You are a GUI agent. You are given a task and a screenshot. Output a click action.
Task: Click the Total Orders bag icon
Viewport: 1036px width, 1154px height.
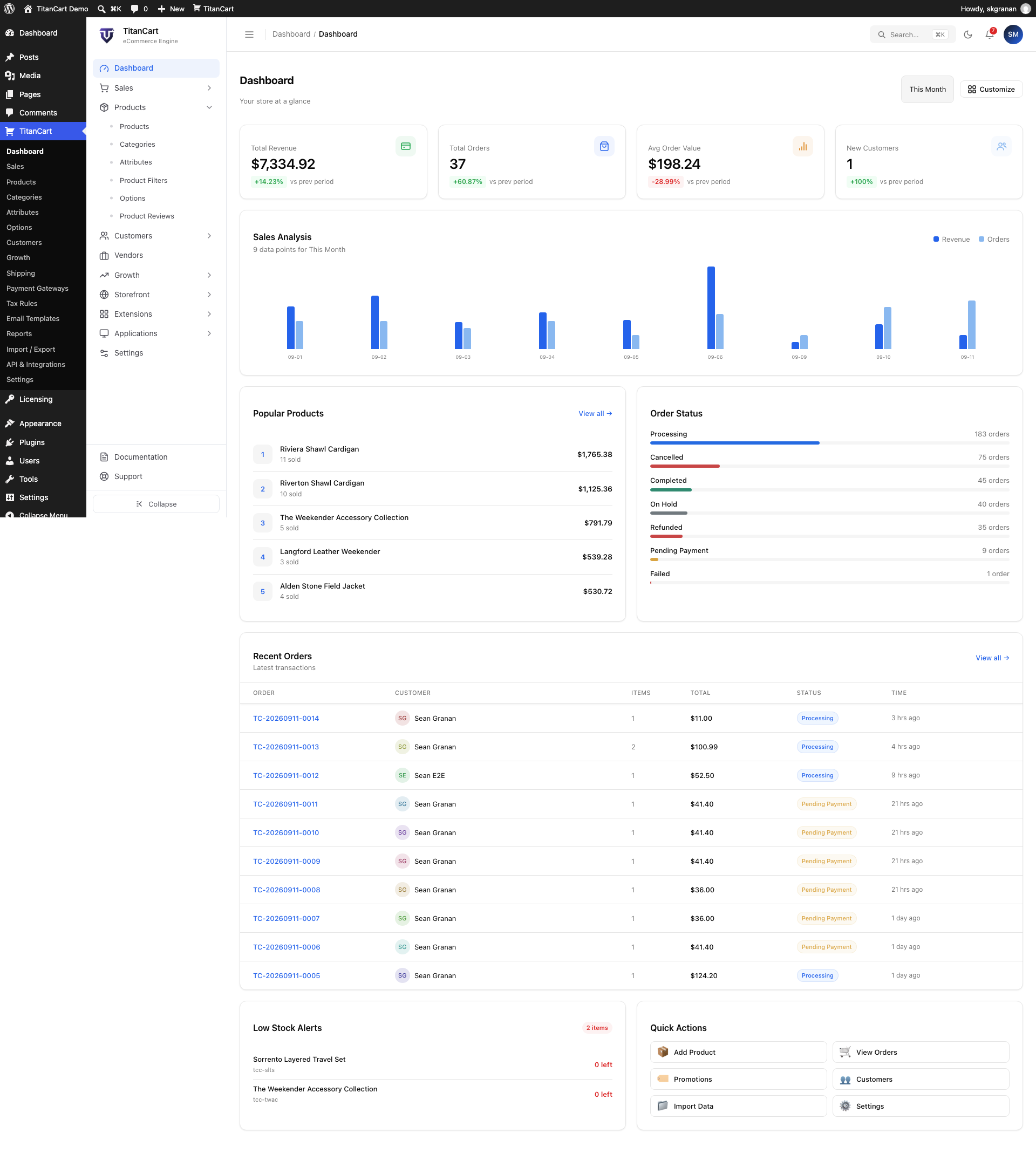tap(604, 146)
